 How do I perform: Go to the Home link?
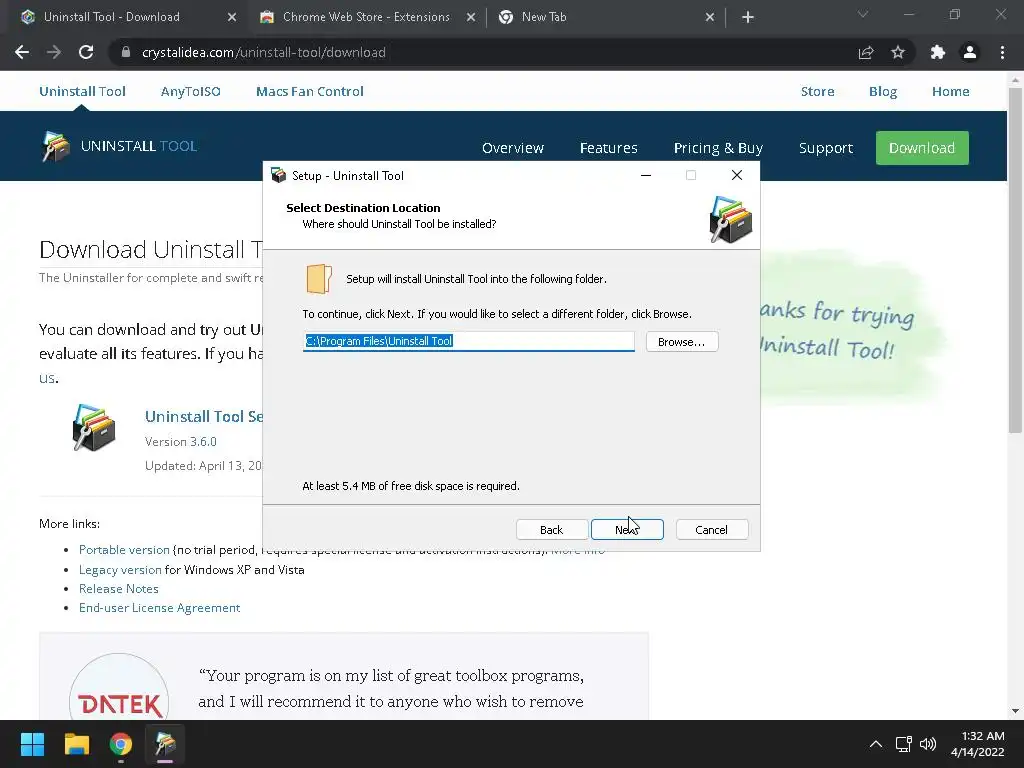(950, 91)
